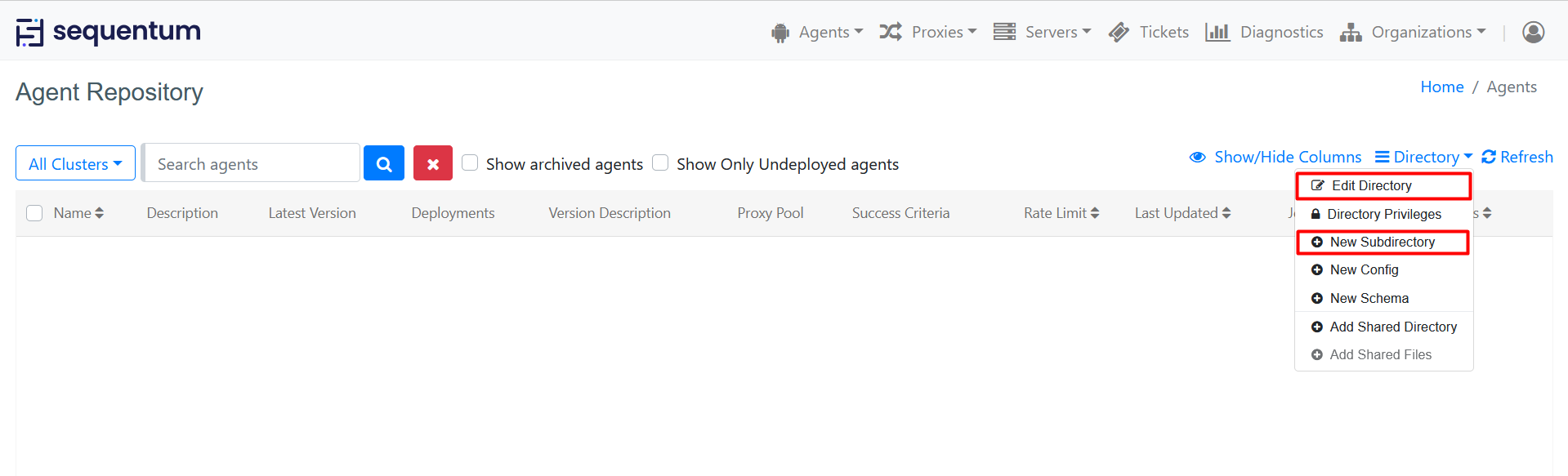Click the red clear search X button
The width and height of the screenshot is (1568, 476).
coord(432,163)
